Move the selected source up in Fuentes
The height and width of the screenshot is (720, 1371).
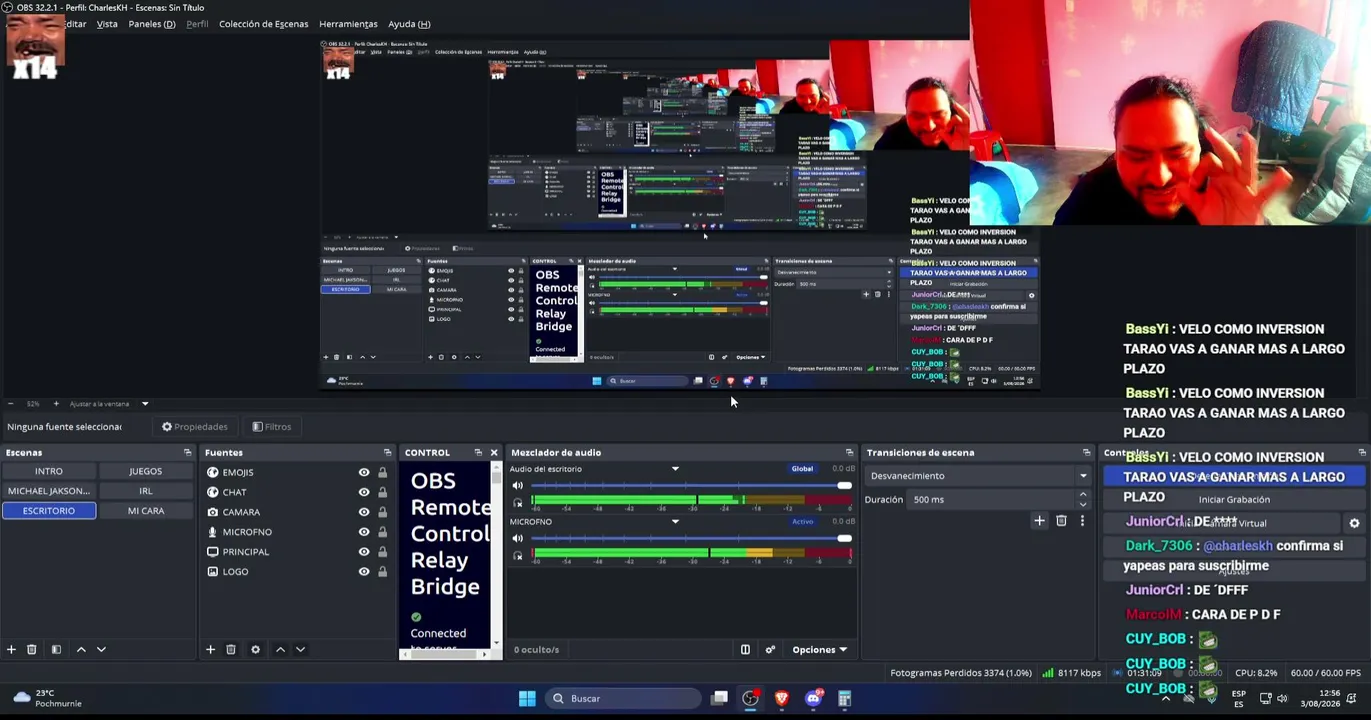(x=280, y=649)
